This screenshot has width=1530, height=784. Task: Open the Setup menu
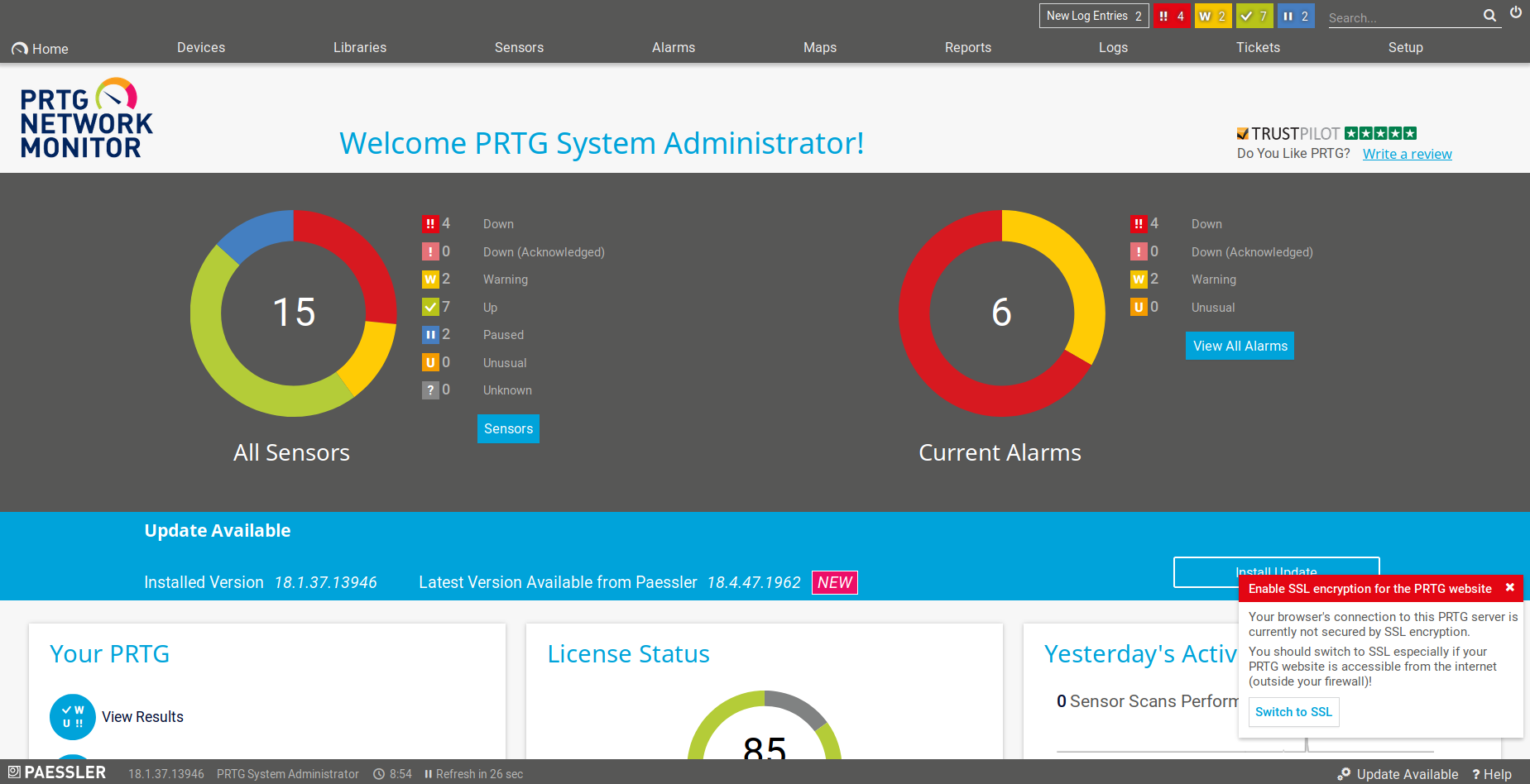pos(1405,48)
